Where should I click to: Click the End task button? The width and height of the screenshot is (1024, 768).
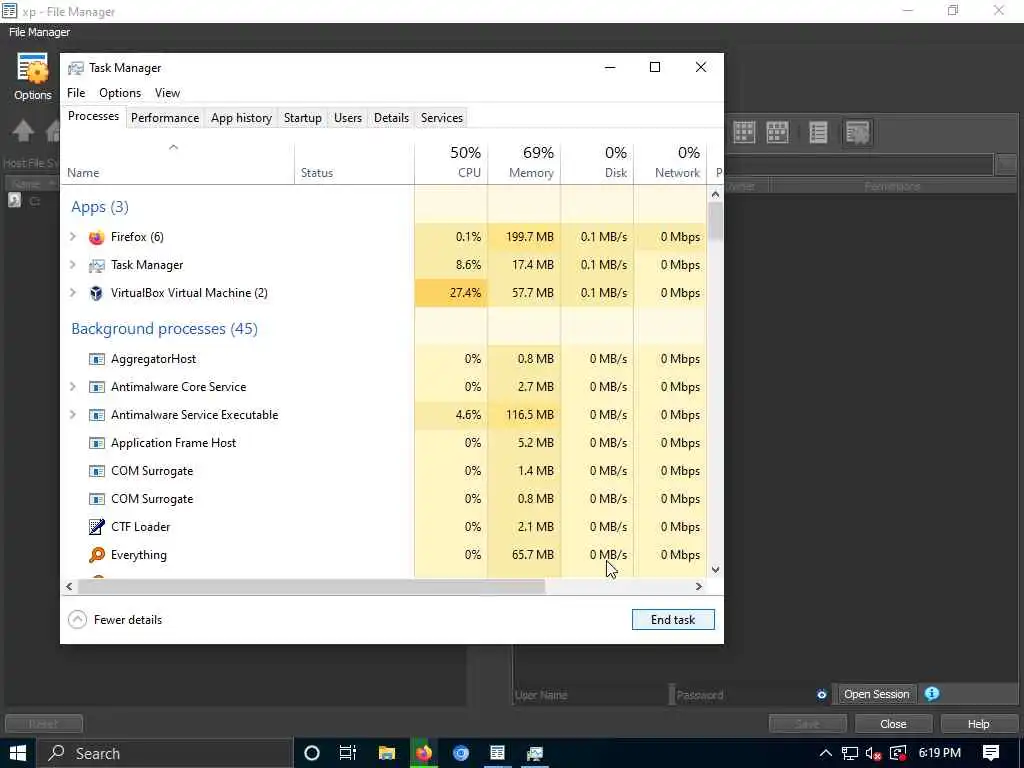click(673, 620)
